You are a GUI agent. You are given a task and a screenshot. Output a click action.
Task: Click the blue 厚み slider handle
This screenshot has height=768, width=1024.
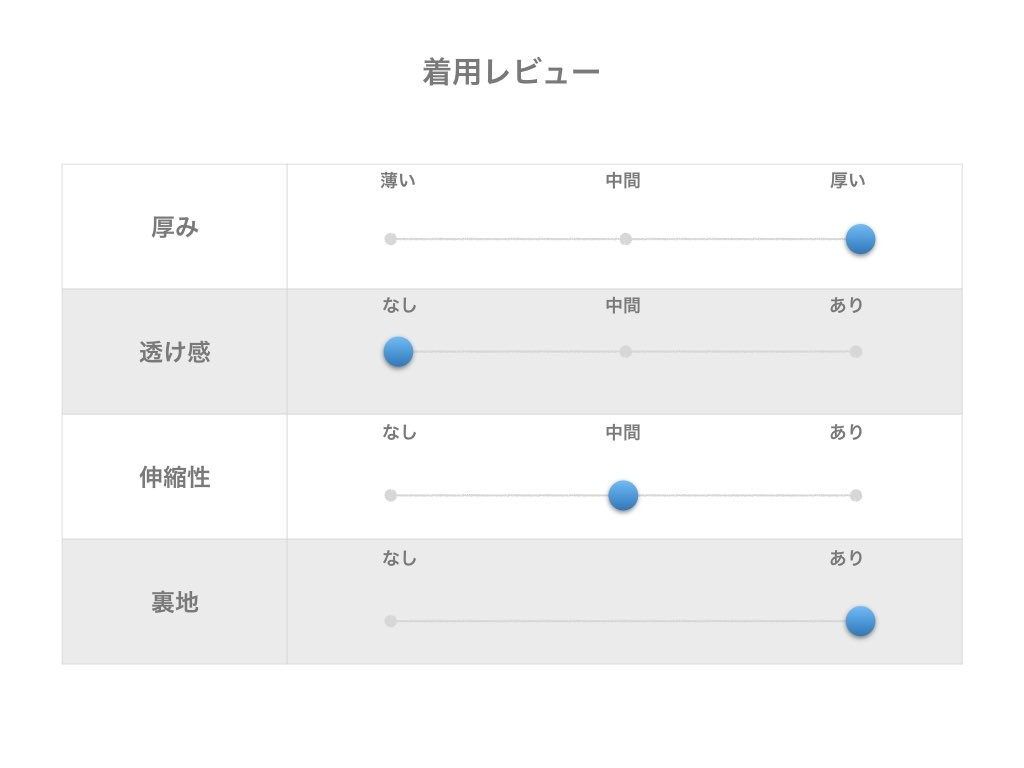click(860, 239)
